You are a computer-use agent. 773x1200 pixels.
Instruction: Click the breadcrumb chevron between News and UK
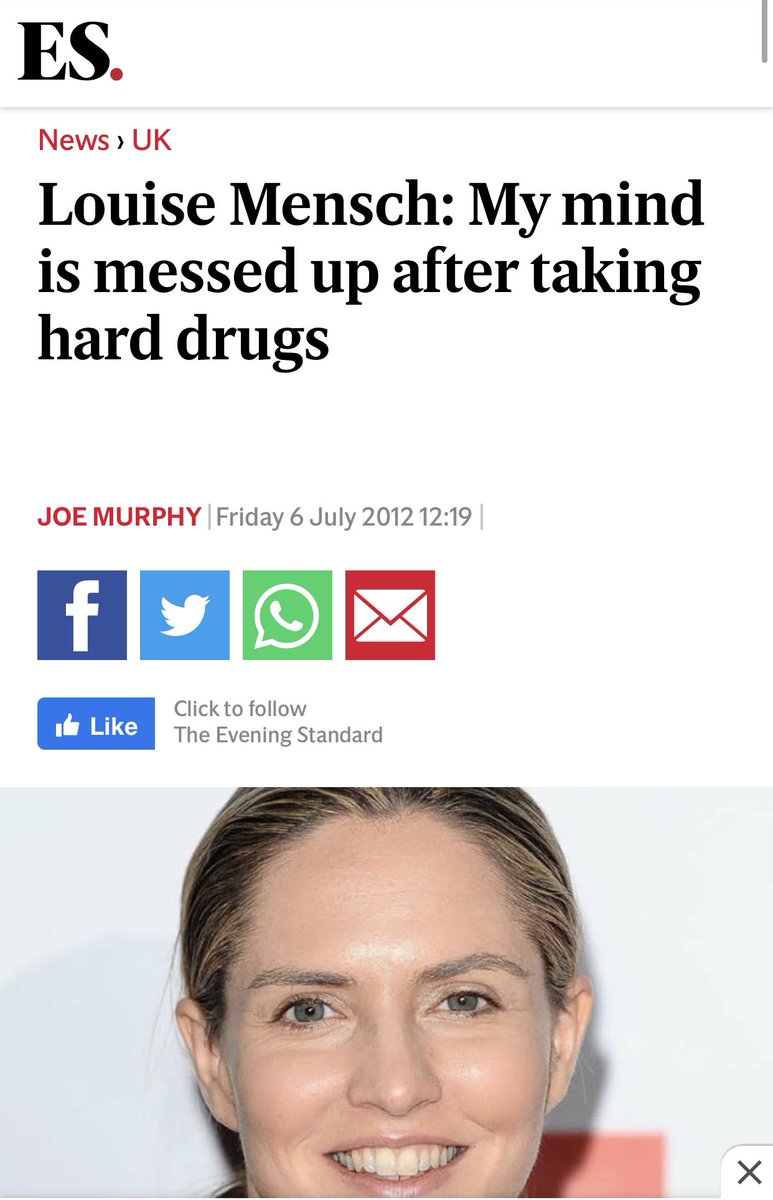[121, 141]
